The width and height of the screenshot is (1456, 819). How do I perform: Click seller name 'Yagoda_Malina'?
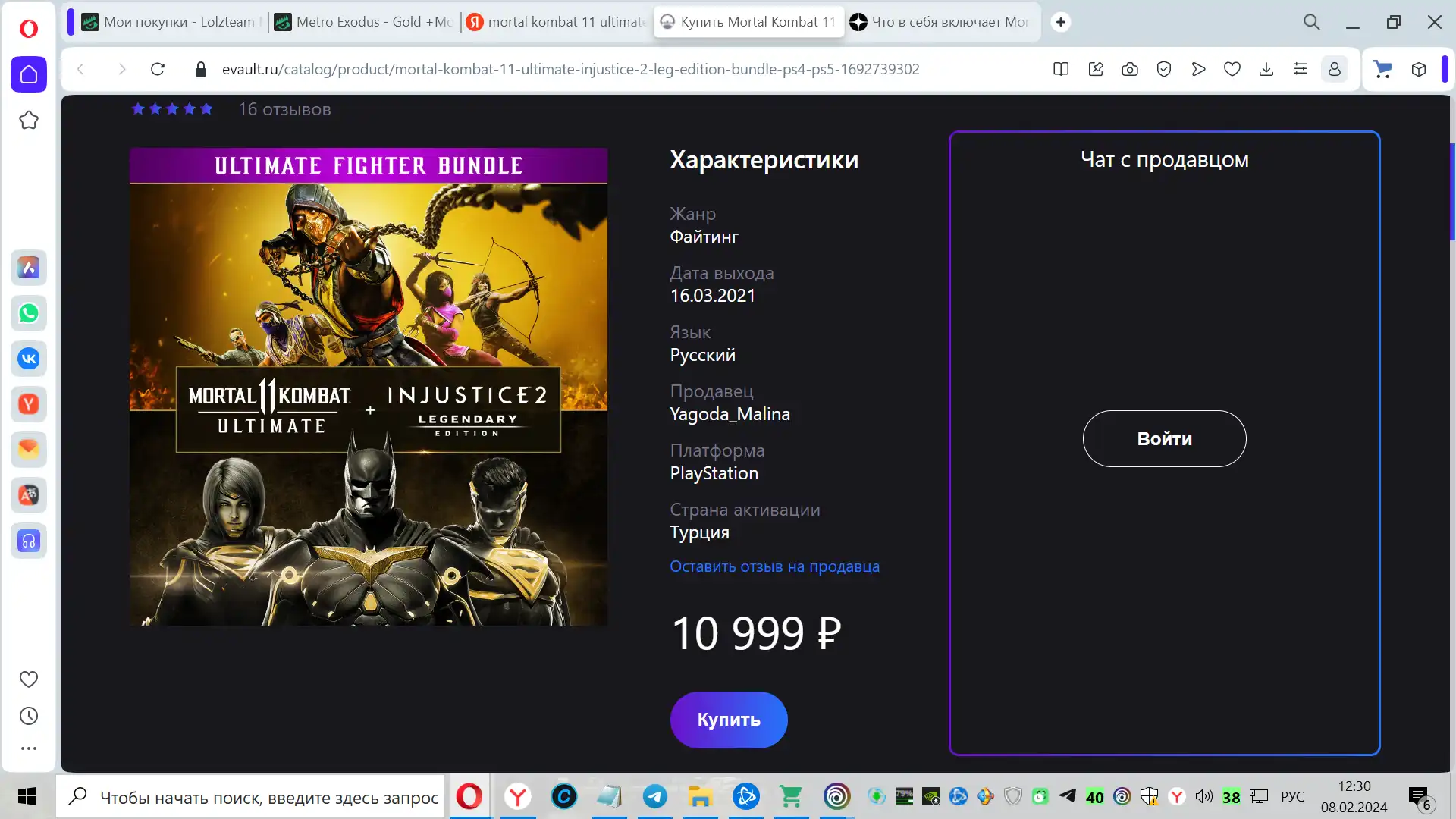pyautogui.click(x=730, y=414)
